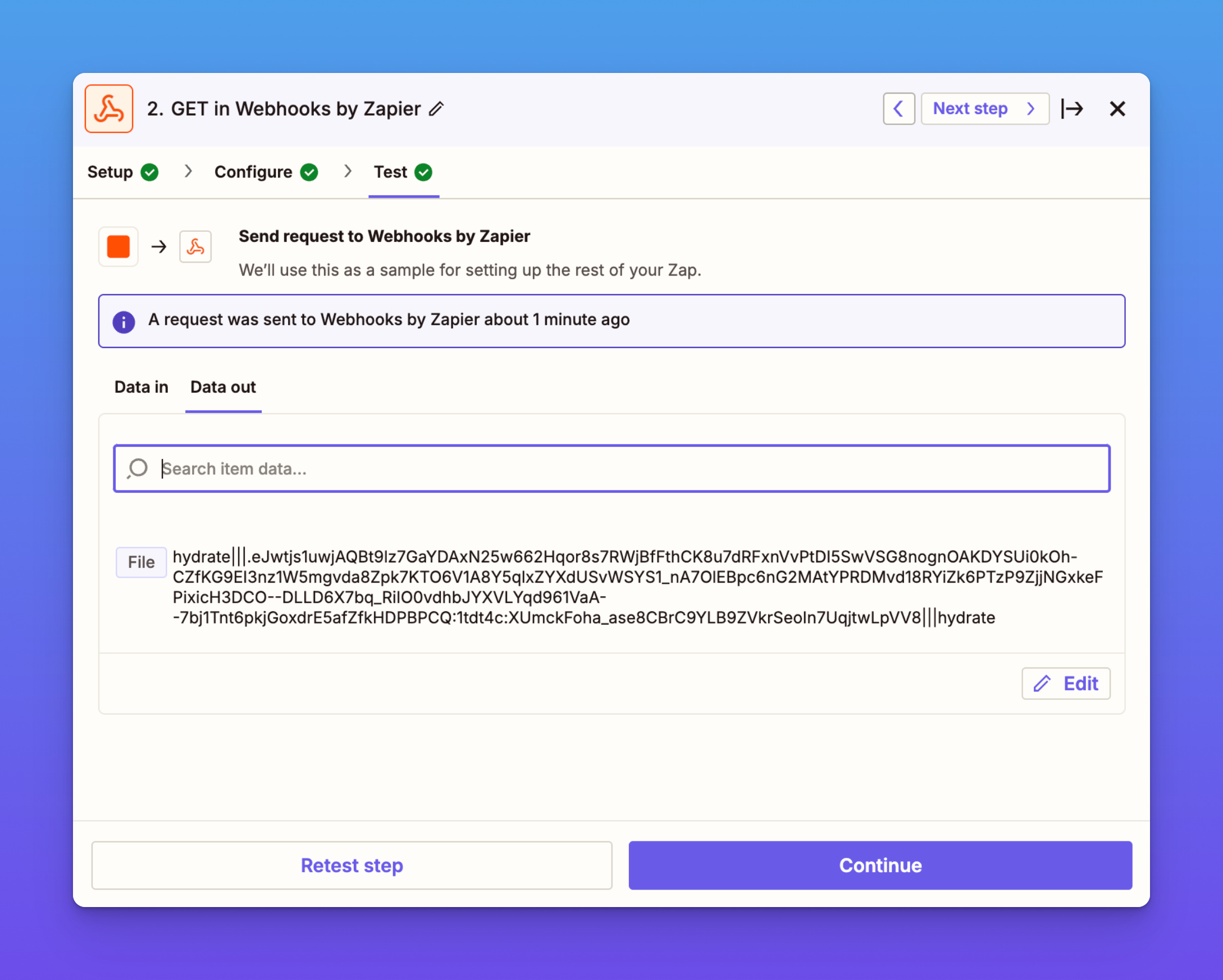Expand panel using the arrow-to-right icon
The height and width of the screenshot is (980, 1223).
(1072, 108)
